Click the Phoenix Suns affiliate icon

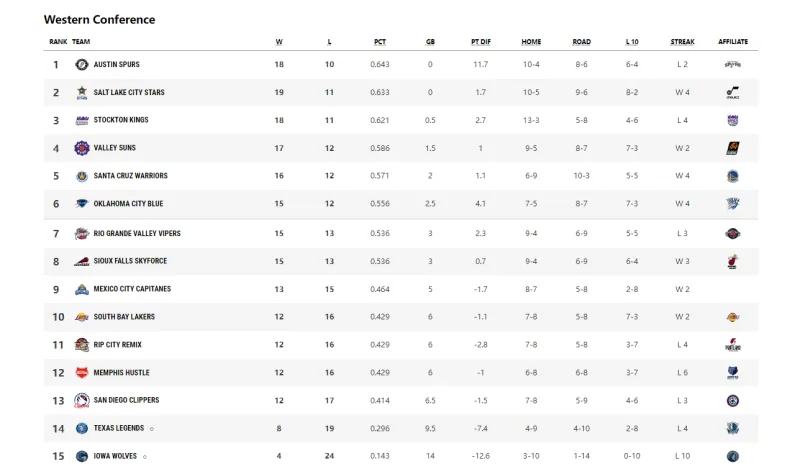[x=733, y=148]
